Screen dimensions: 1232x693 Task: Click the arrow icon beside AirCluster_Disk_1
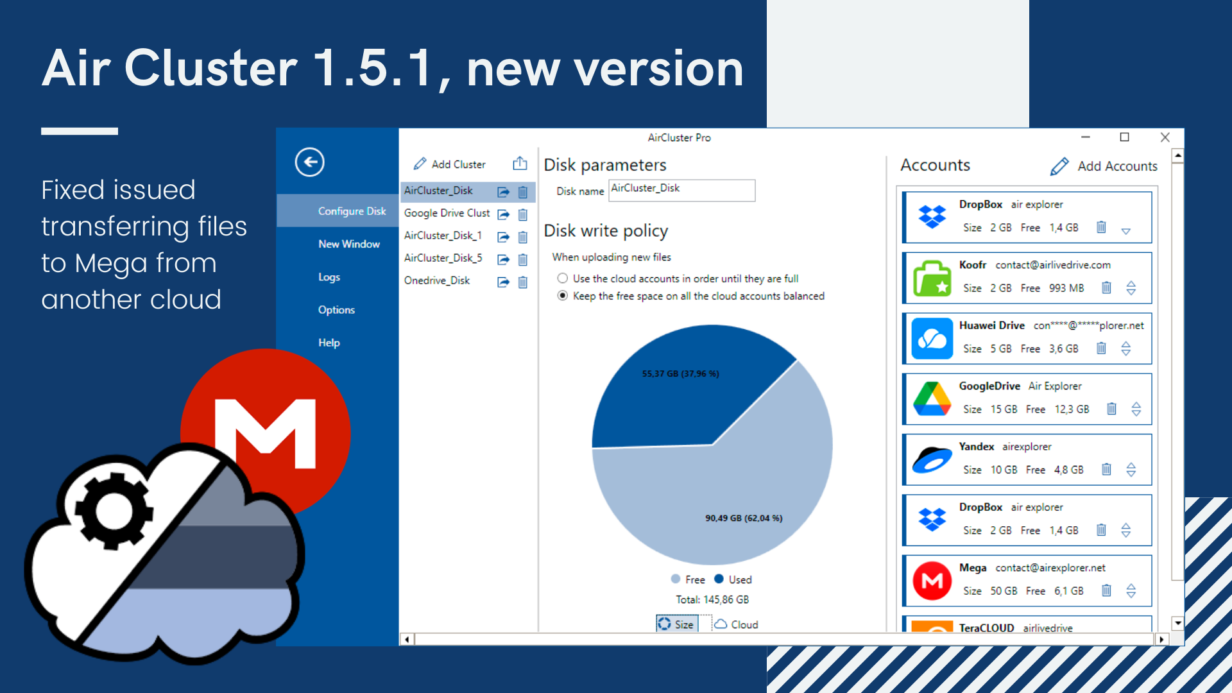tap(504, 237)
